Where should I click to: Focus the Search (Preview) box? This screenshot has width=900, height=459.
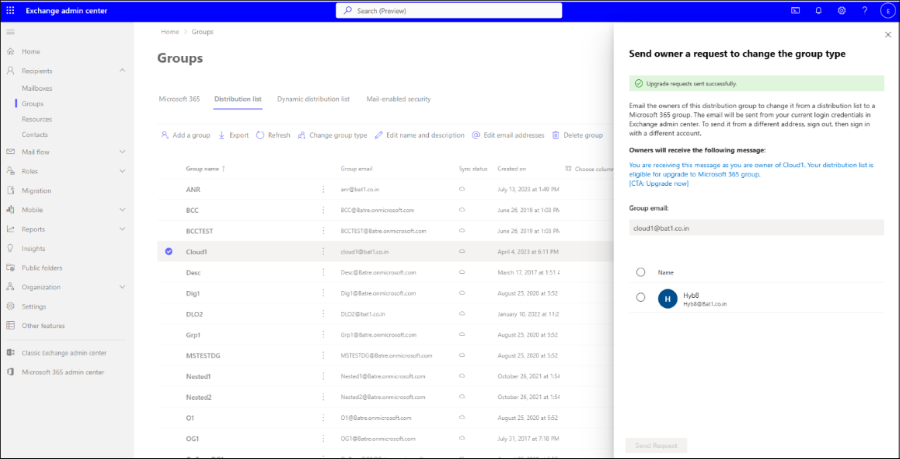coord(449,10)
